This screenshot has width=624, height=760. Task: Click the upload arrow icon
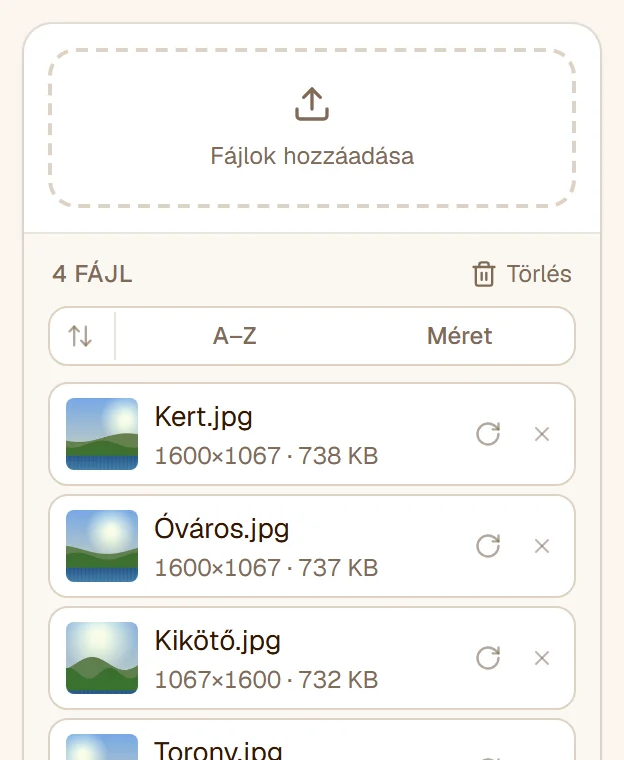coord(312,104)
